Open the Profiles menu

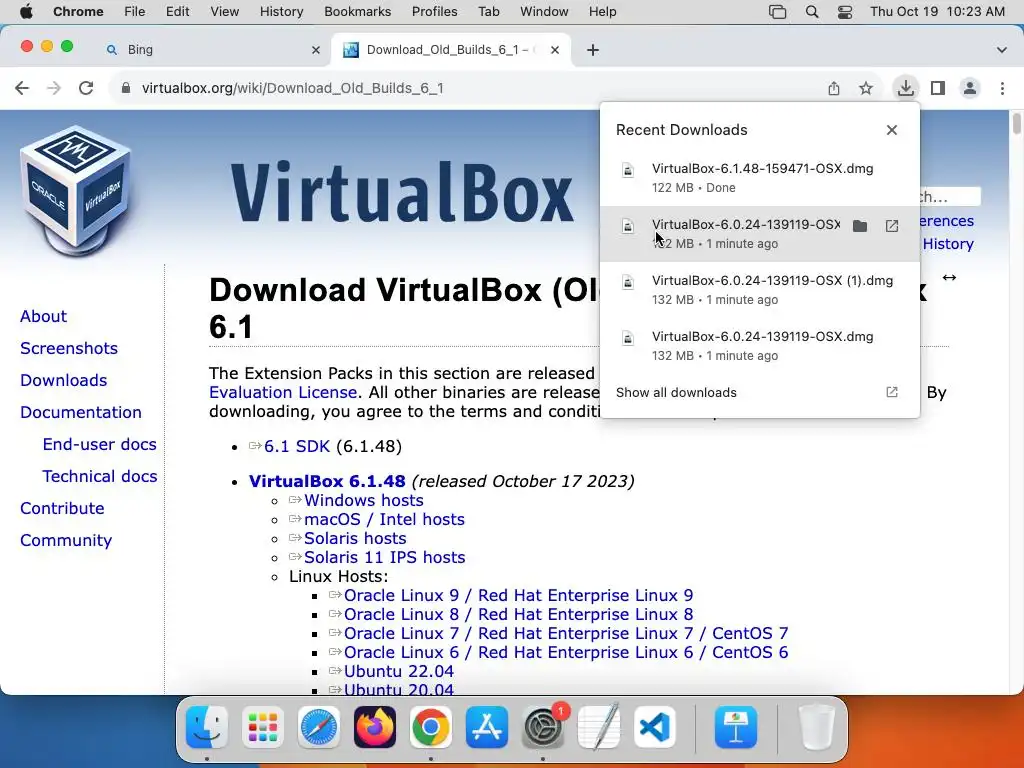[434, 12]
